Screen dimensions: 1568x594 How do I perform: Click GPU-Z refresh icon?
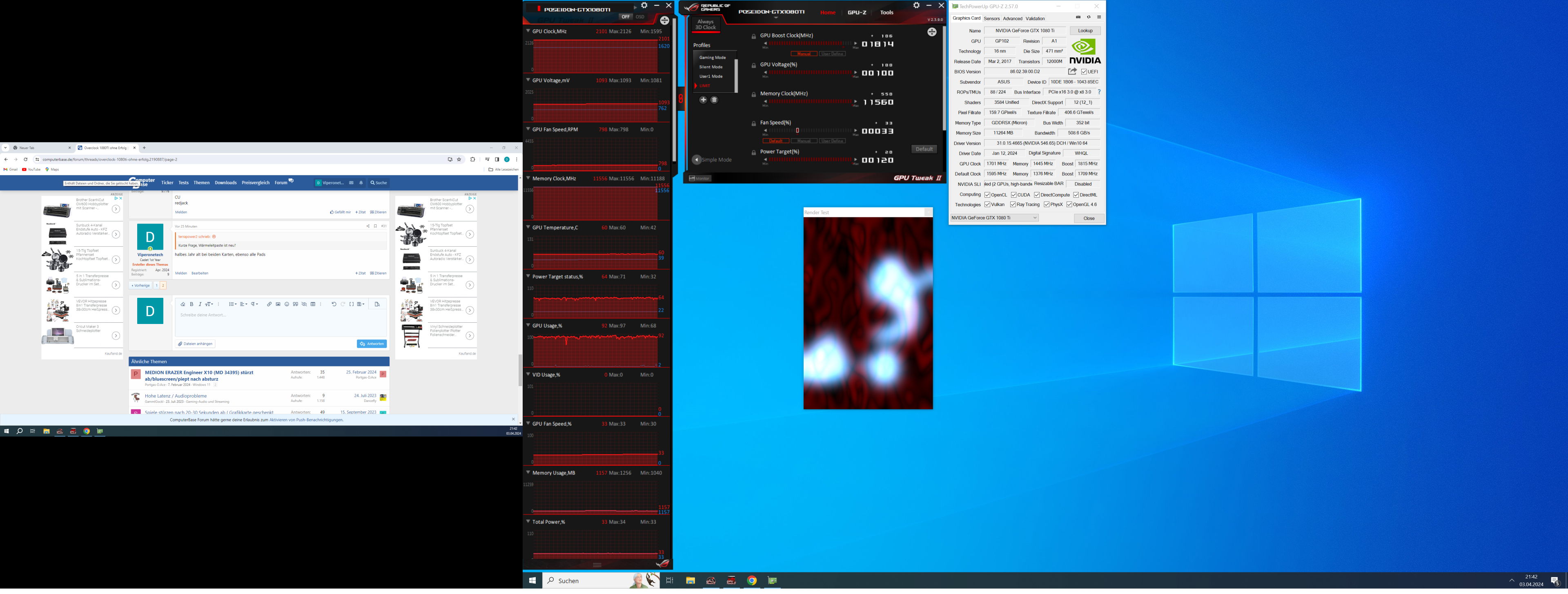click(x=1088, y=18)
